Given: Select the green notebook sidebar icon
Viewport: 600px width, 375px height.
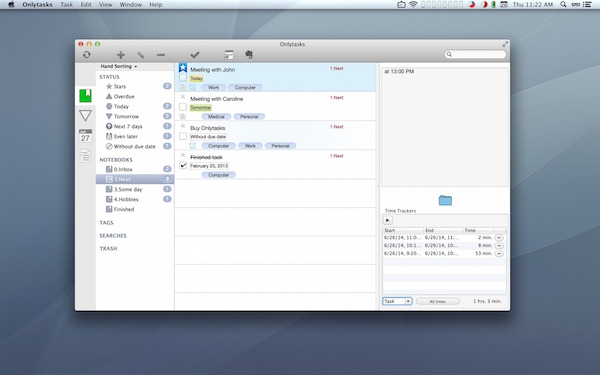Looking at the screenshot, I should [85, 96].
